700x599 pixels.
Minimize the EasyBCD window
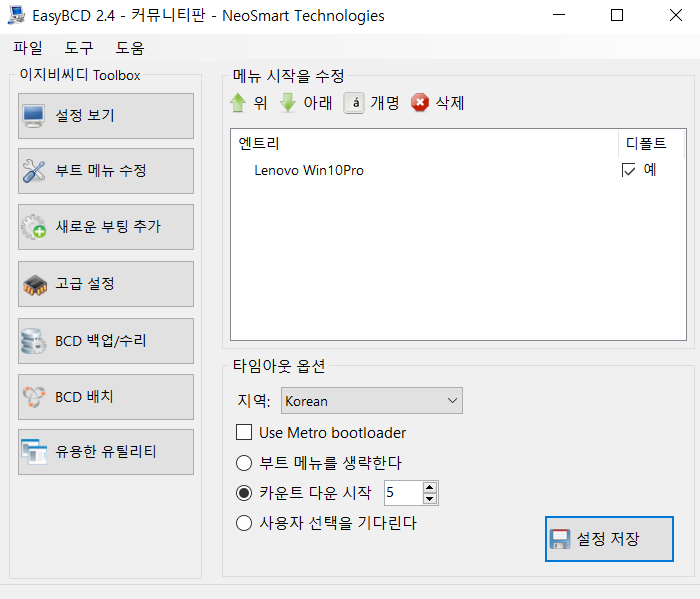point(559,15)
